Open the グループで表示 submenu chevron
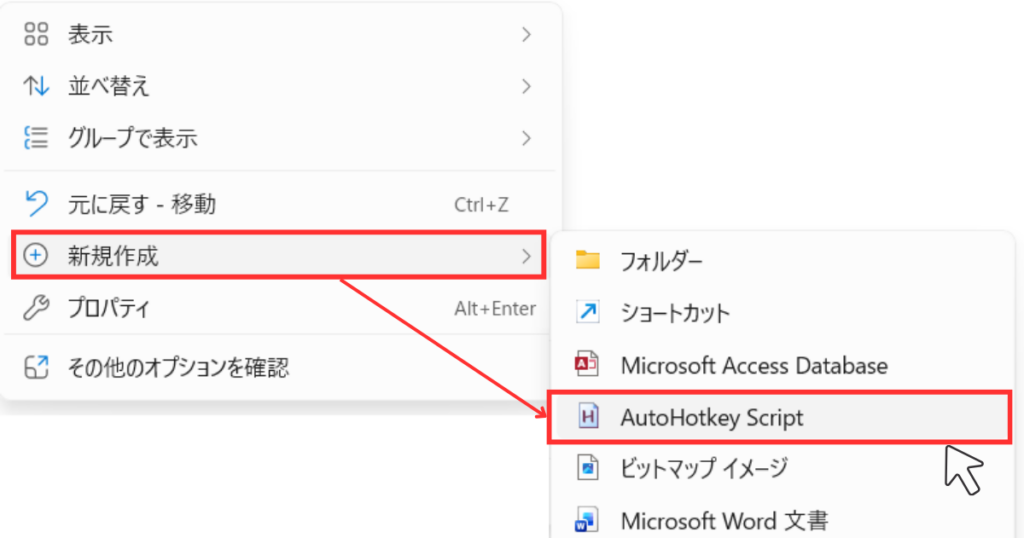1024x538 pixels. click(526, 137)
